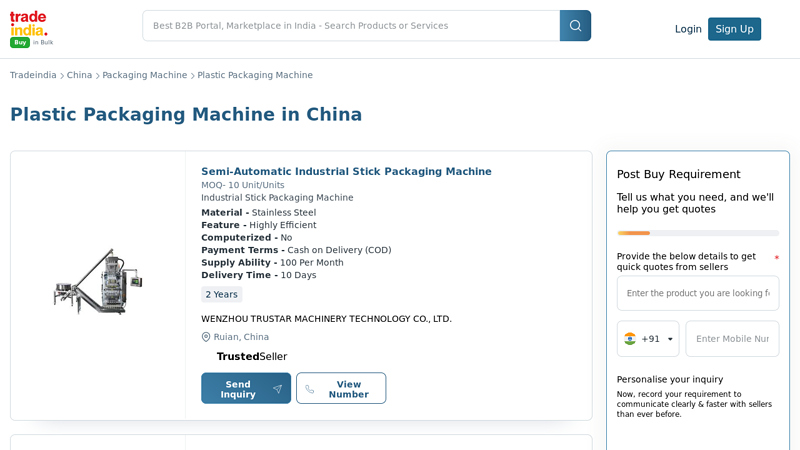Screen dimensions: 800x450
Task: Click the View Number button
Action: click(341, 388)
